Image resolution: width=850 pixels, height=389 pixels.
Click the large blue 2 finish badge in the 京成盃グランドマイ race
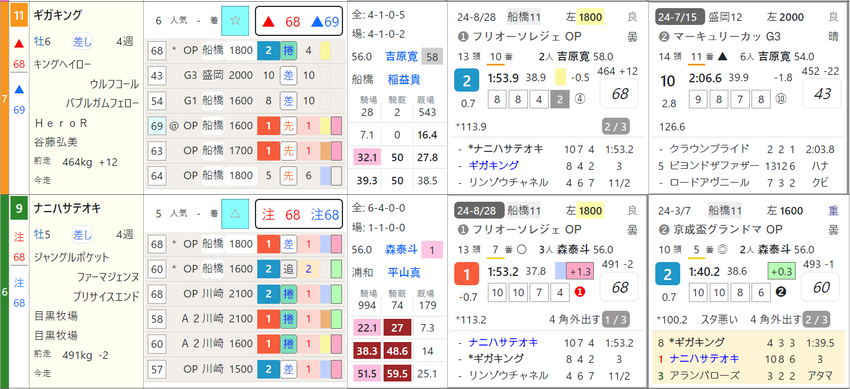[668, 274]
